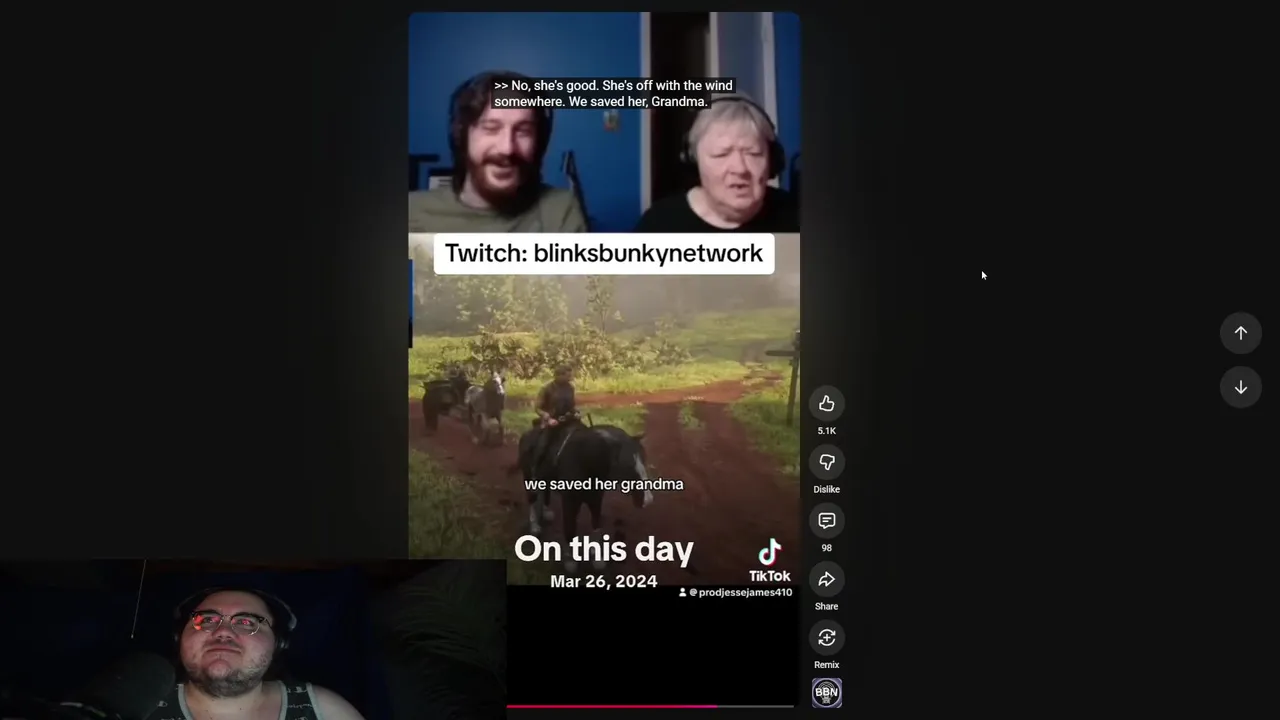Click the 'Twitch: blinksbunkynetwork' banner
The image size is (1280, 720).
pos(604,253)
